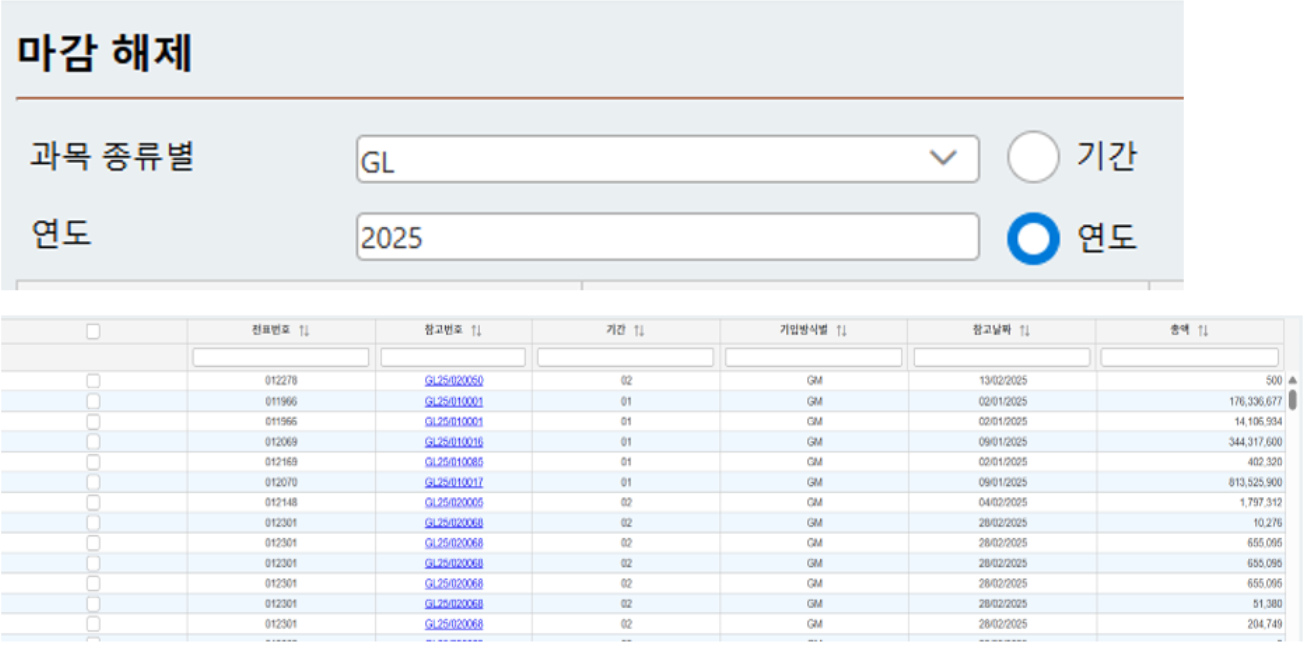
Task: Sort by 기간 using its sort icon
Action: click(639, 331)
